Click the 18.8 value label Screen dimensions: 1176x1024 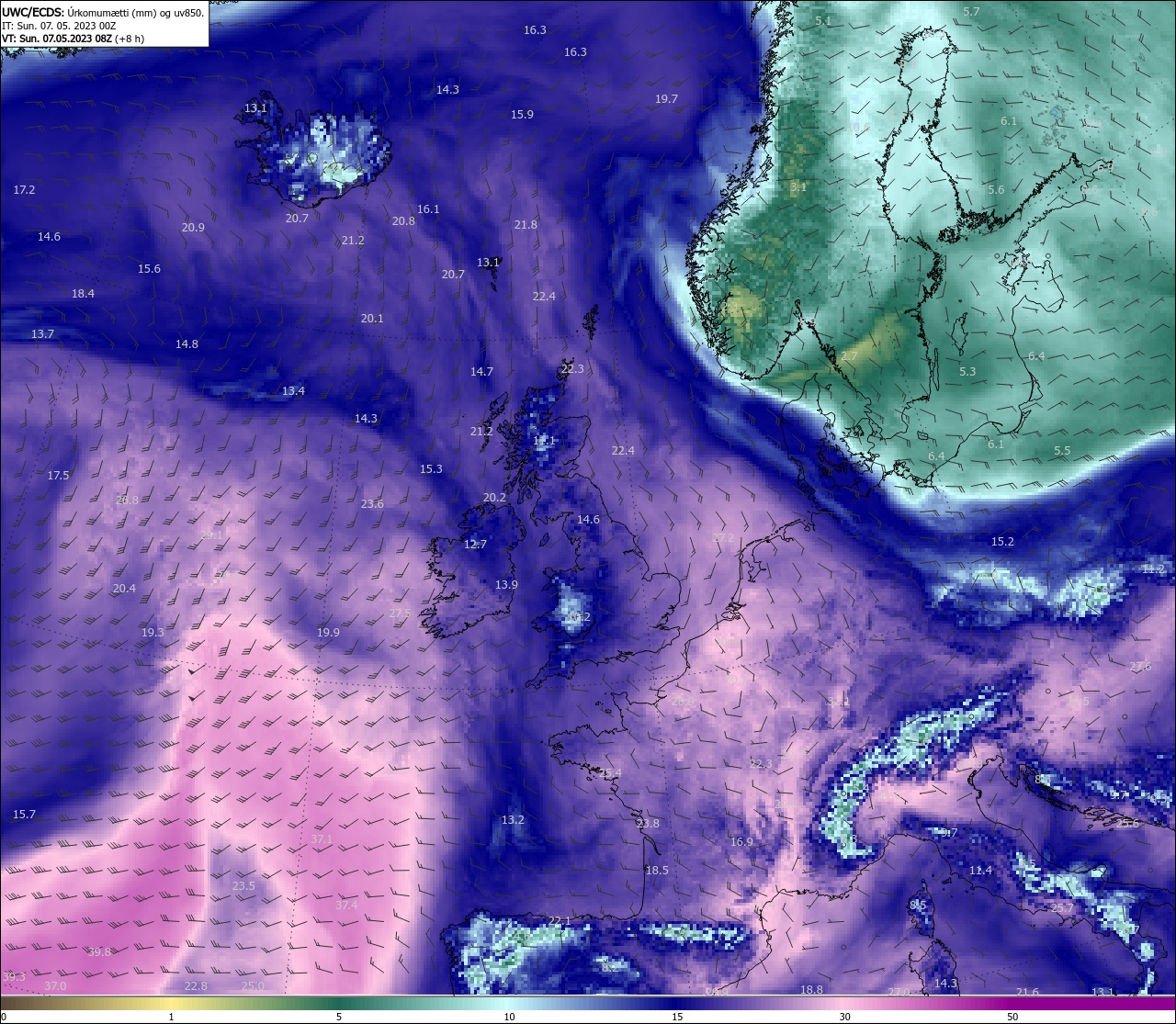811,990
